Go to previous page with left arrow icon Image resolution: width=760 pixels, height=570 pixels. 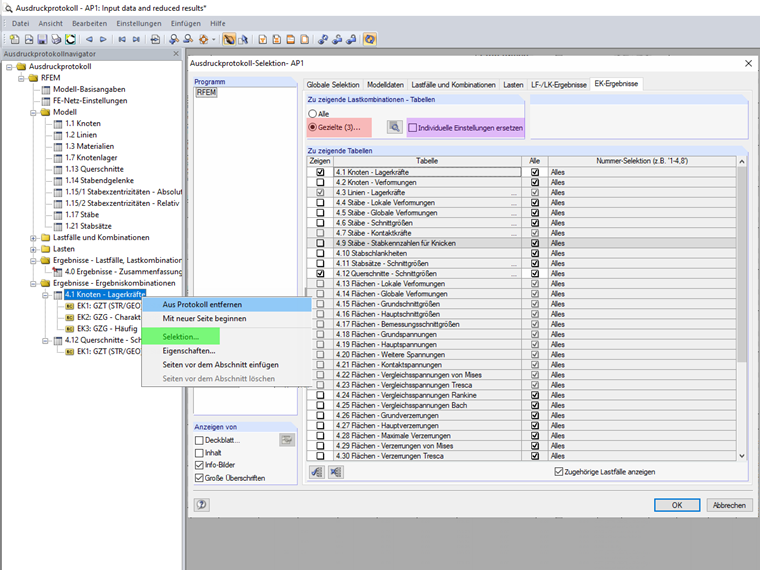pyautogui.click(x=89, y=39)
